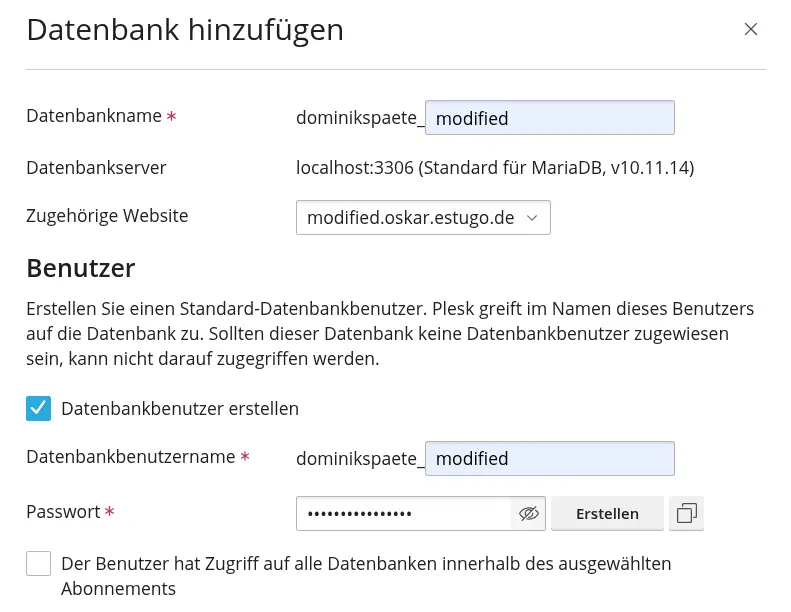
Task: Show the hidden password with eye icon
Action: [x=529, y=514]
